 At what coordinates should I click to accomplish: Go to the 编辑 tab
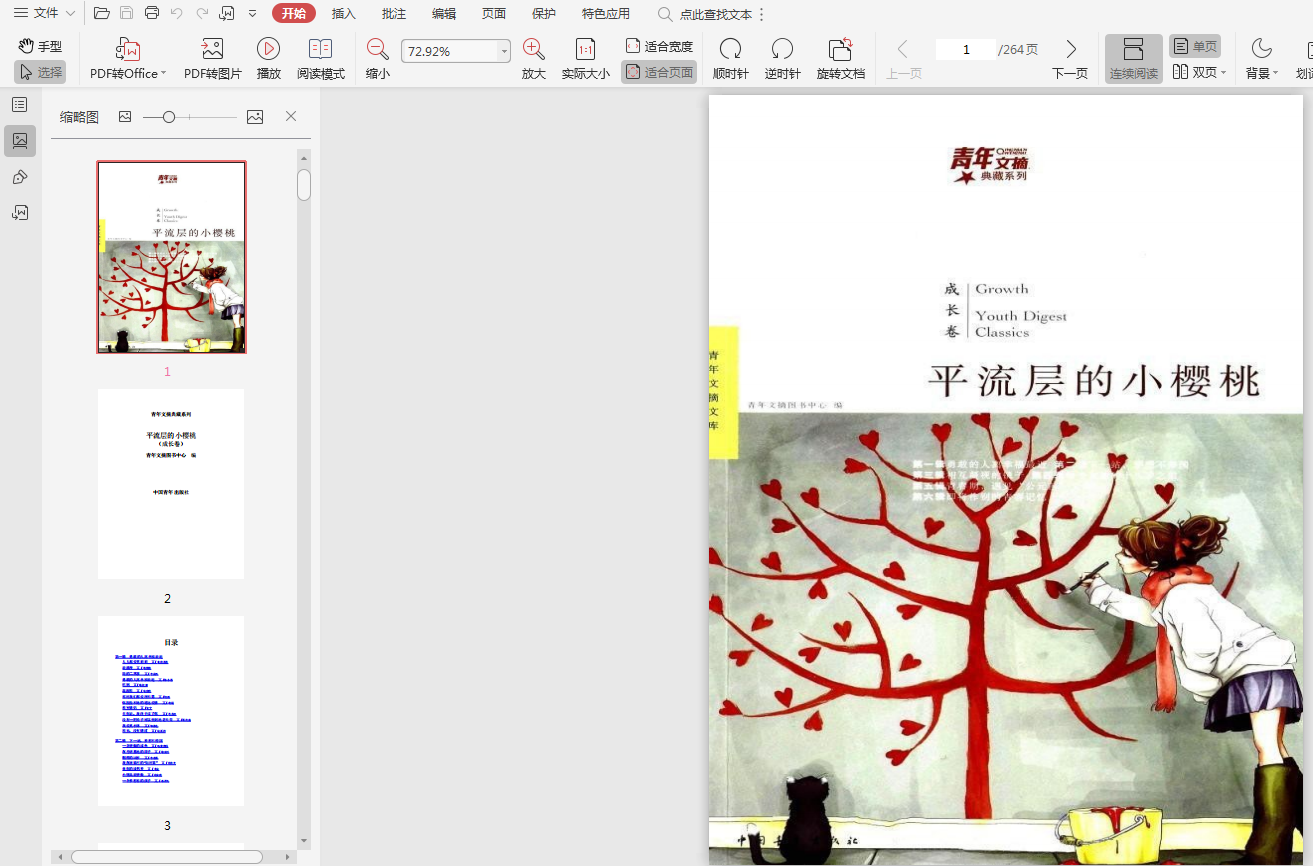point(444,14)
